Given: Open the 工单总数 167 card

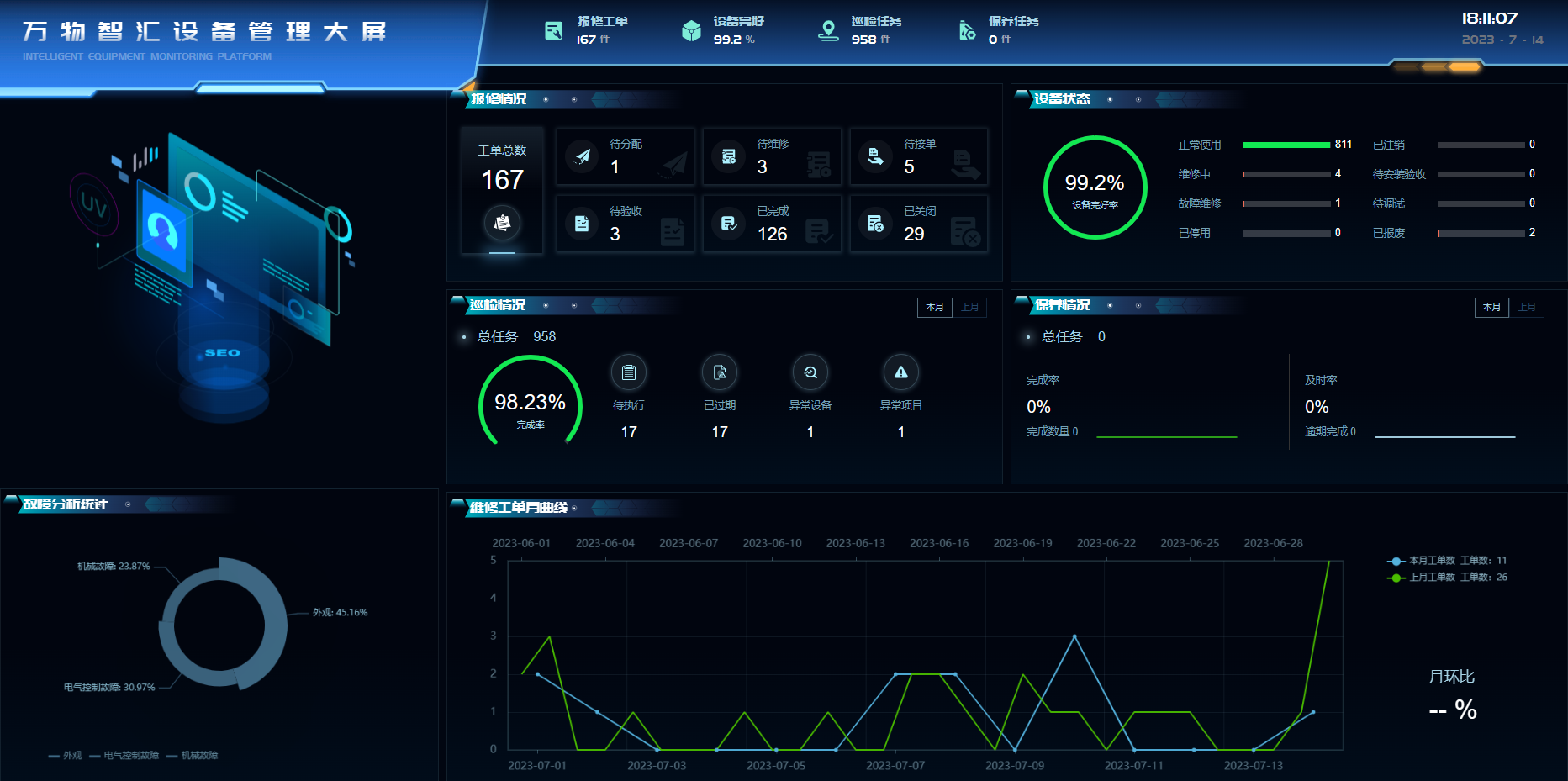Looking at the screenshot, I should (x=502, y=190).
